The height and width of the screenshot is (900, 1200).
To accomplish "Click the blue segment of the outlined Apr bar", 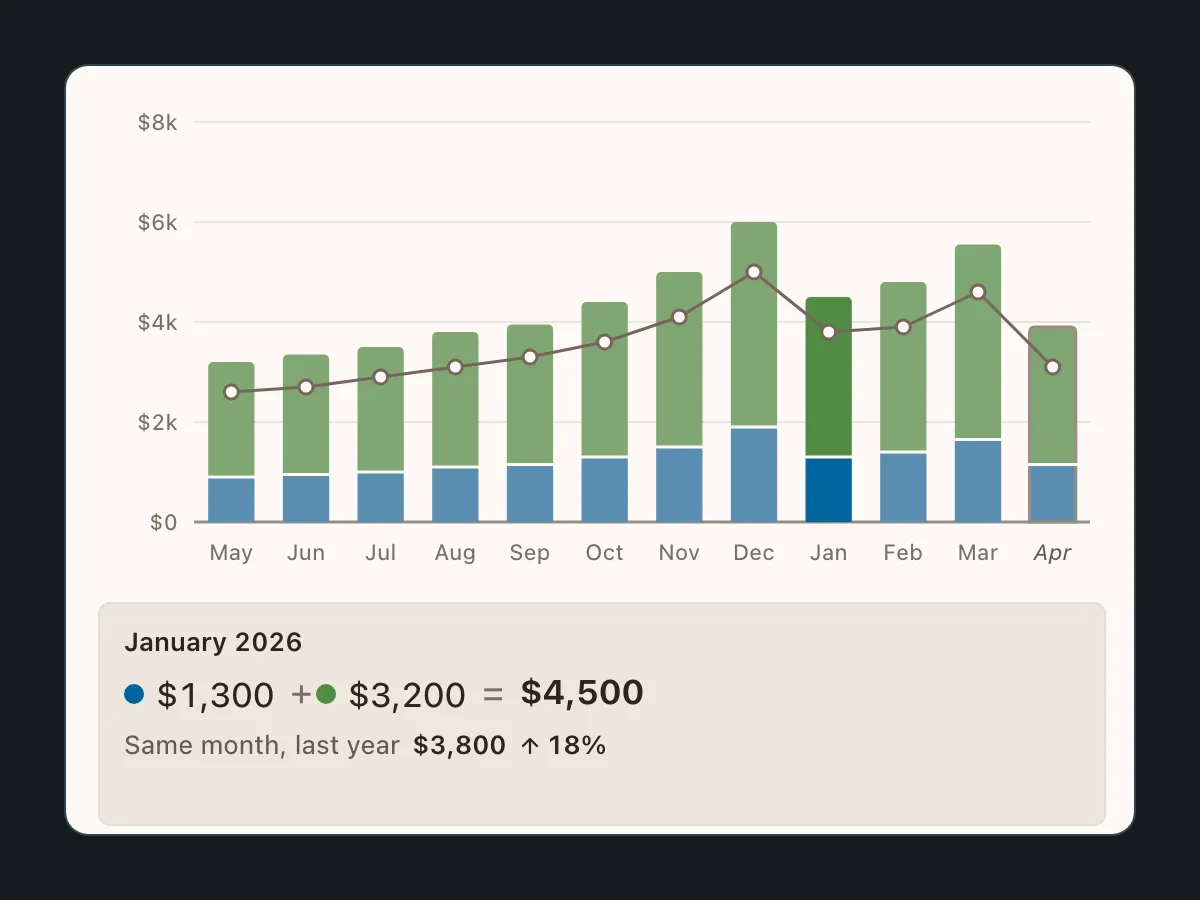I will 1053,494.
